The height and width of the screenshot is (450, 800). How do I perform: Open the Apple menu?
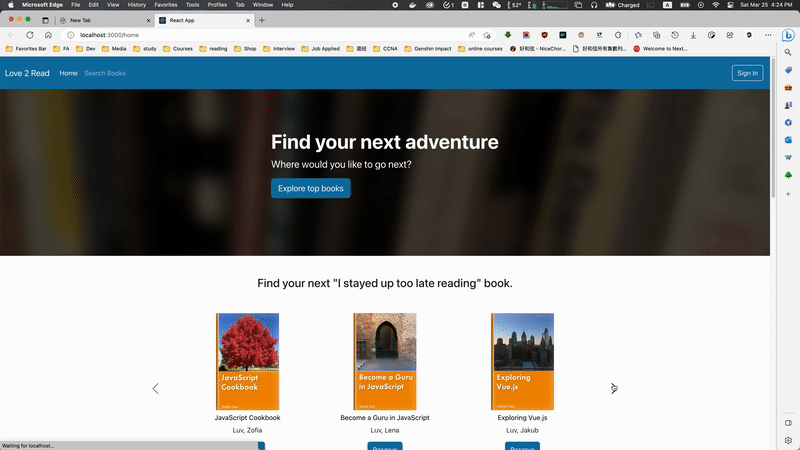coord(11,5)
